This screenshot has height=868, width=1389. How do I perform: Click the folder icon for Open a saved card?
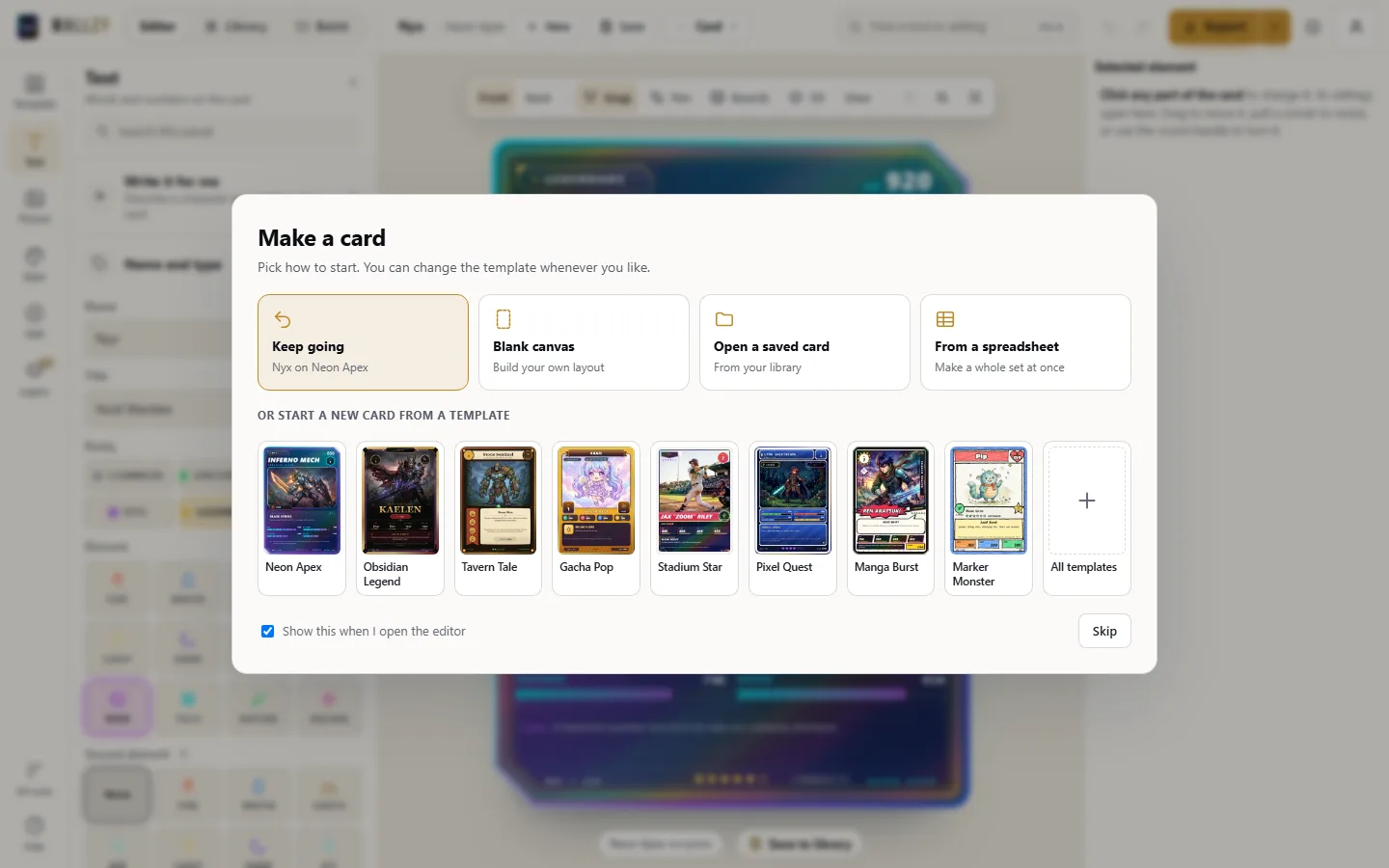(x=723, y=319)
